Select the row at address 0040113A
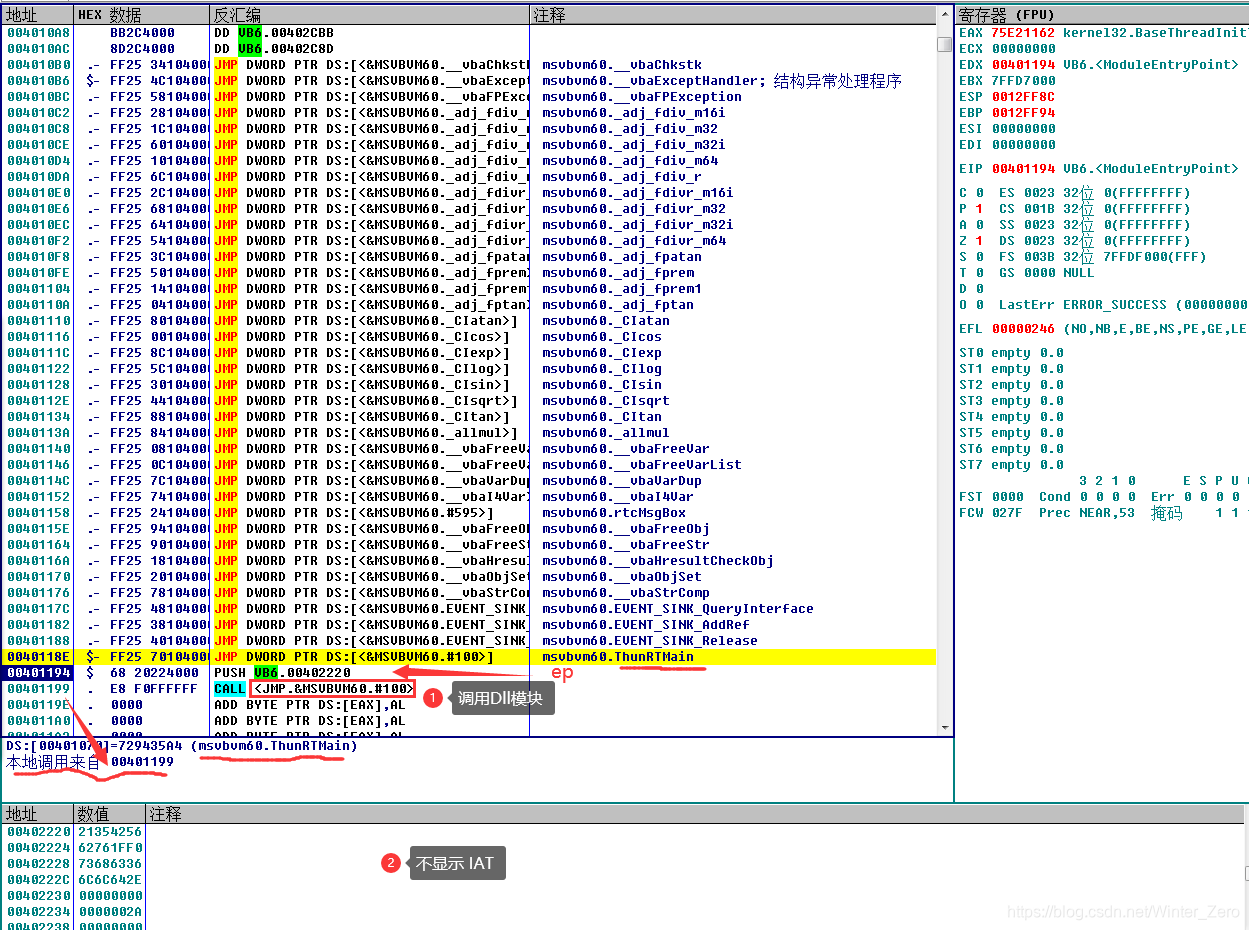Image resolution: width=1249 pixels, height=930 pixels. 468,433
